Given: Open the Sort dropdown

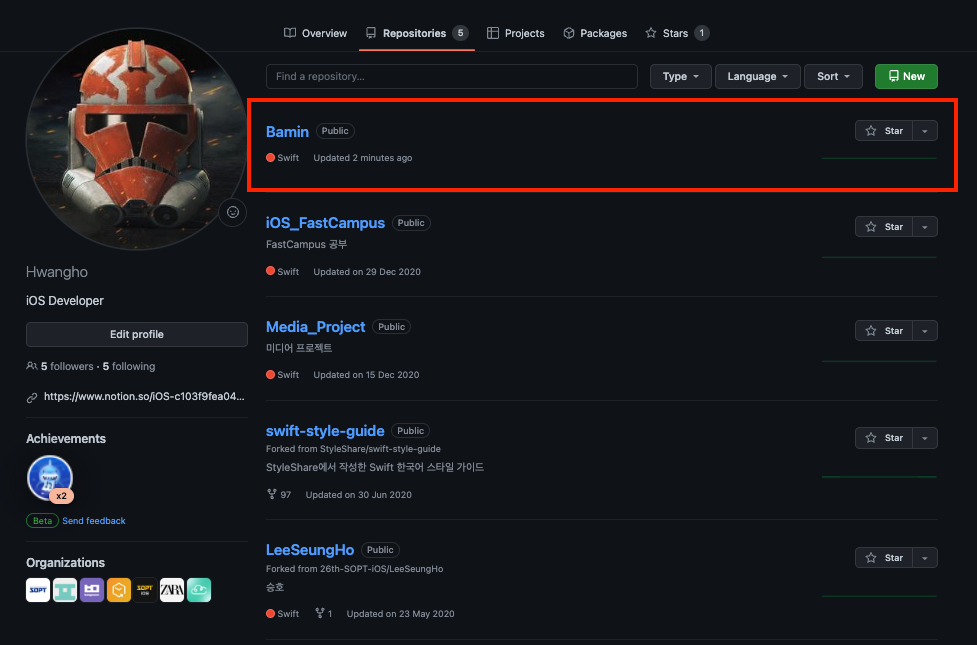Looking at the screenshot, I should coord(833,77).
